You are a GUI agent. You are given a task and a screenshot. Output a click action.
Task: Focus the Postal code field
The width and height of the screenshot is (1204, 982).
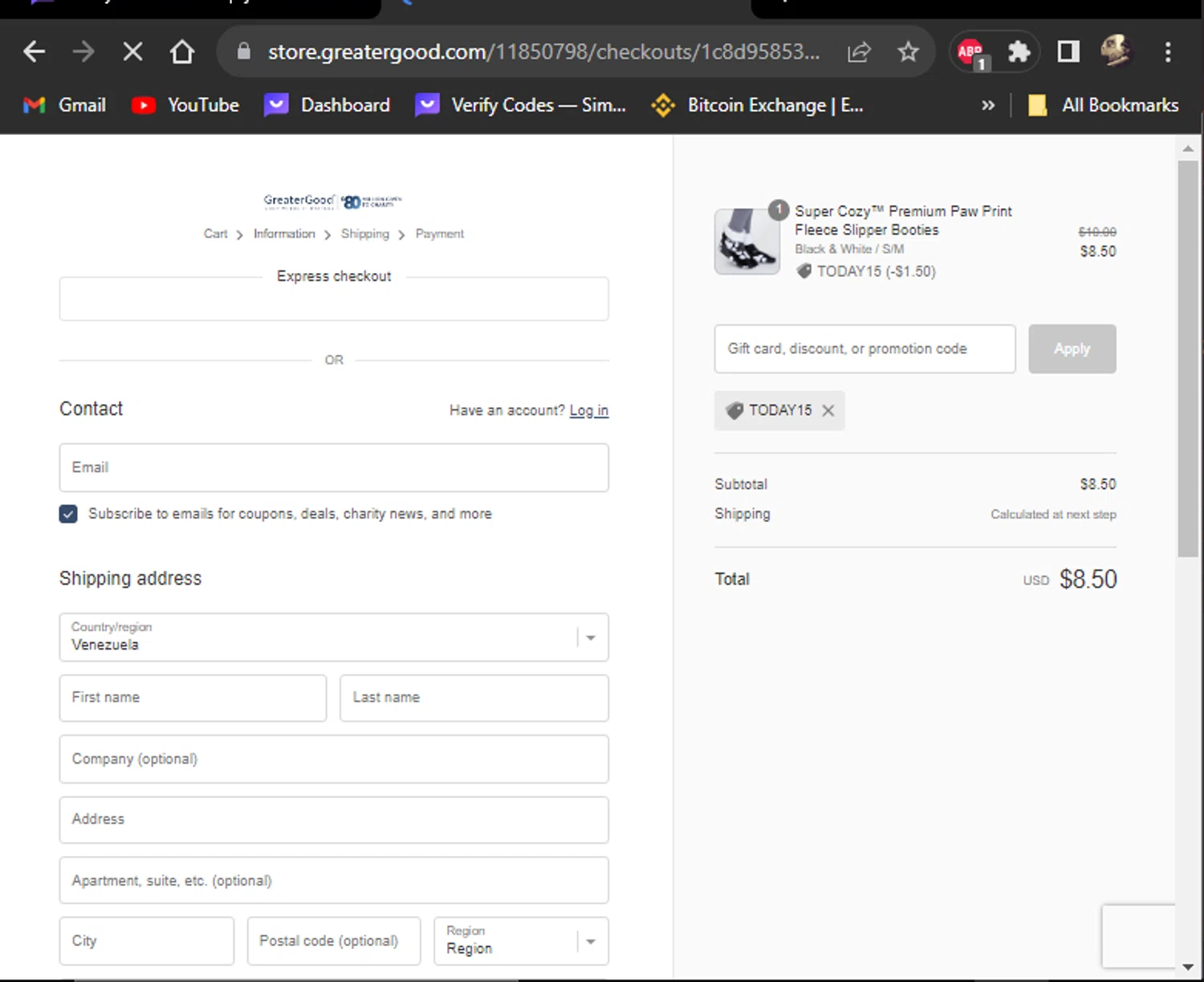click(x=334, y=940)
